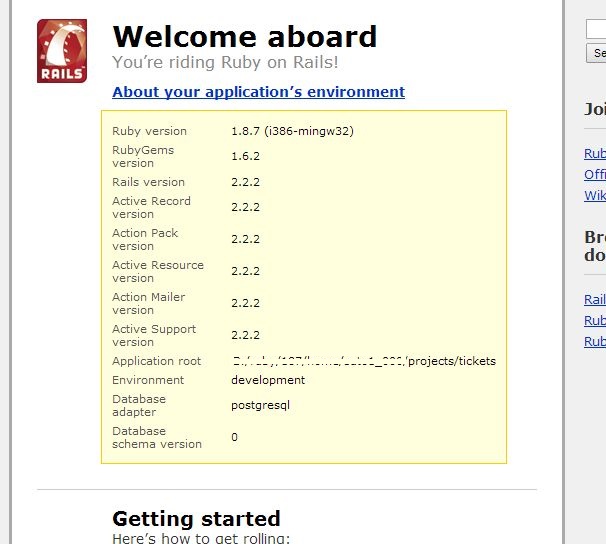Click the Action Pack version label

click(145, 240)
